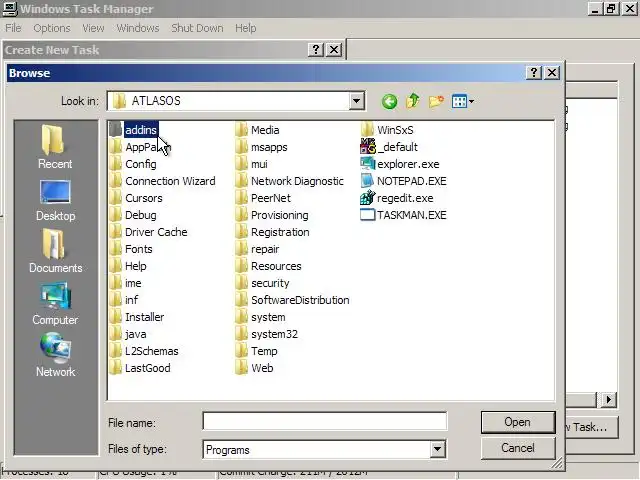Screen dimensions: 640x480
Task: Select the Help folder name
Action: 136,266
